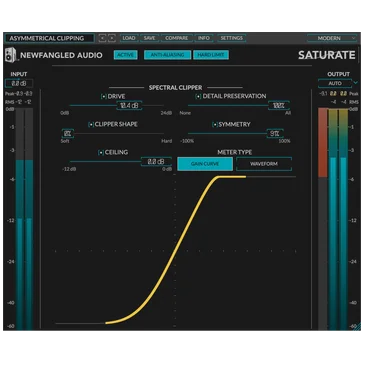Open the Asymmetrical Clipping preset selector
The image size is (365, 365).
click(49, 38)
